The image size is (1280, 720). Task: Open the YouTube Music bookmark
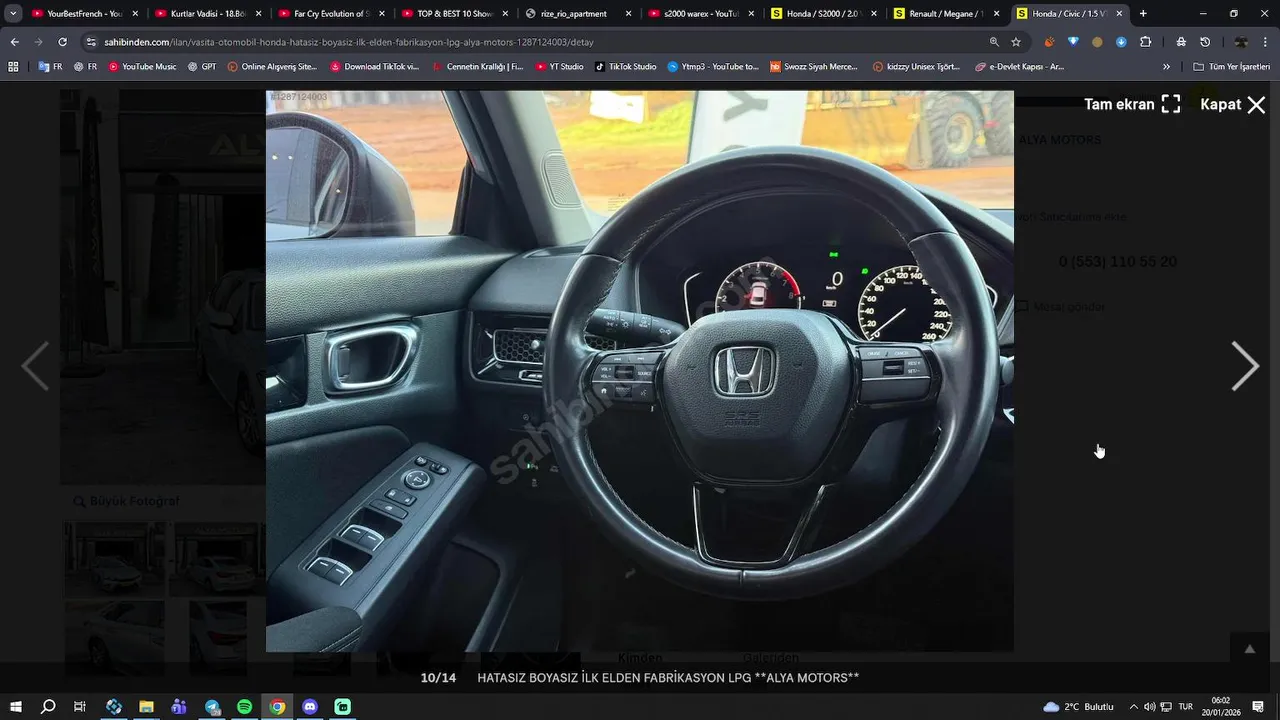(x=142, y=67)
